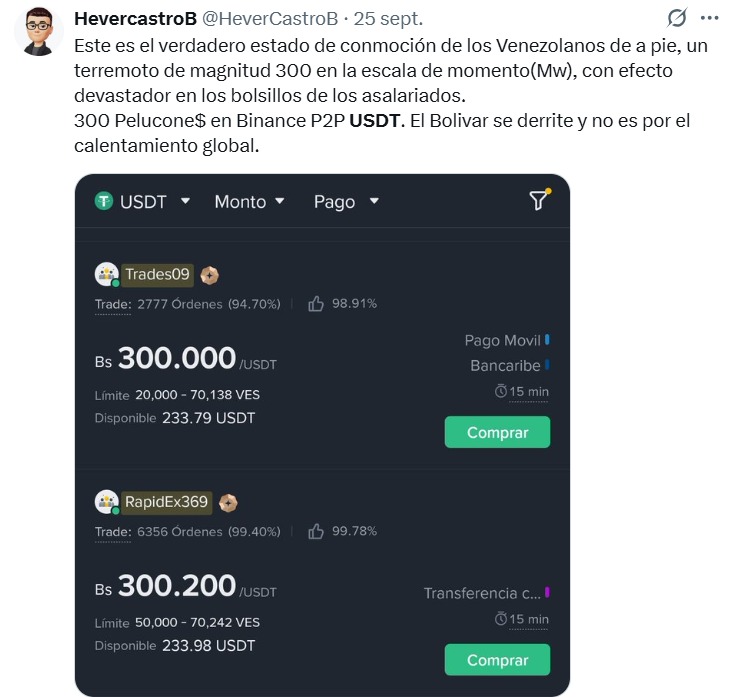Open the Monto amount dropdown
736x697 pixels.
pyautogui.click(x=249, y=201)
